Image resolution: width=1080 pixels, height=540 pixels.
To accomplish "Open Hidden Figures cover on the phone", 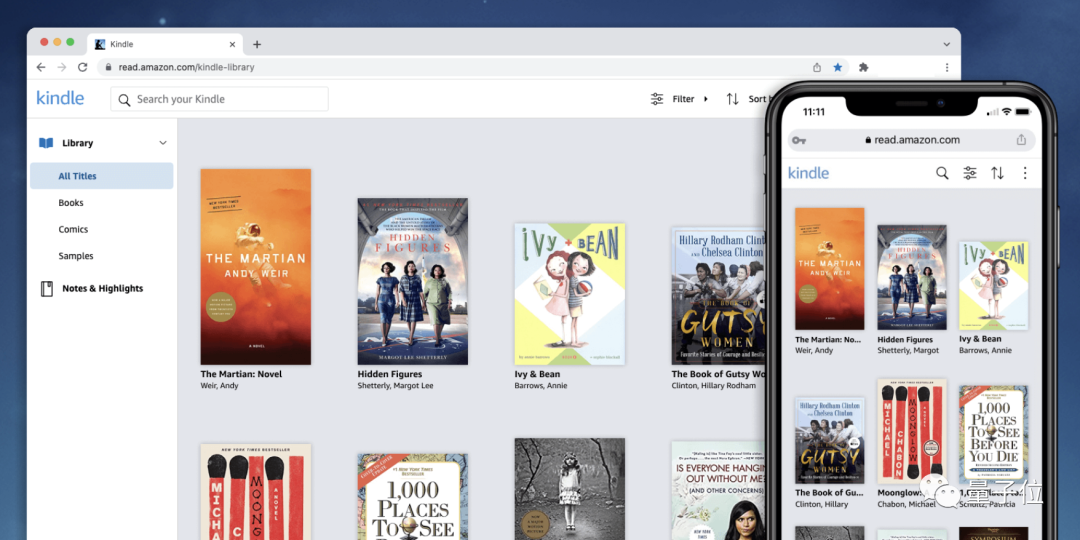I will click(x=912, y=277).
